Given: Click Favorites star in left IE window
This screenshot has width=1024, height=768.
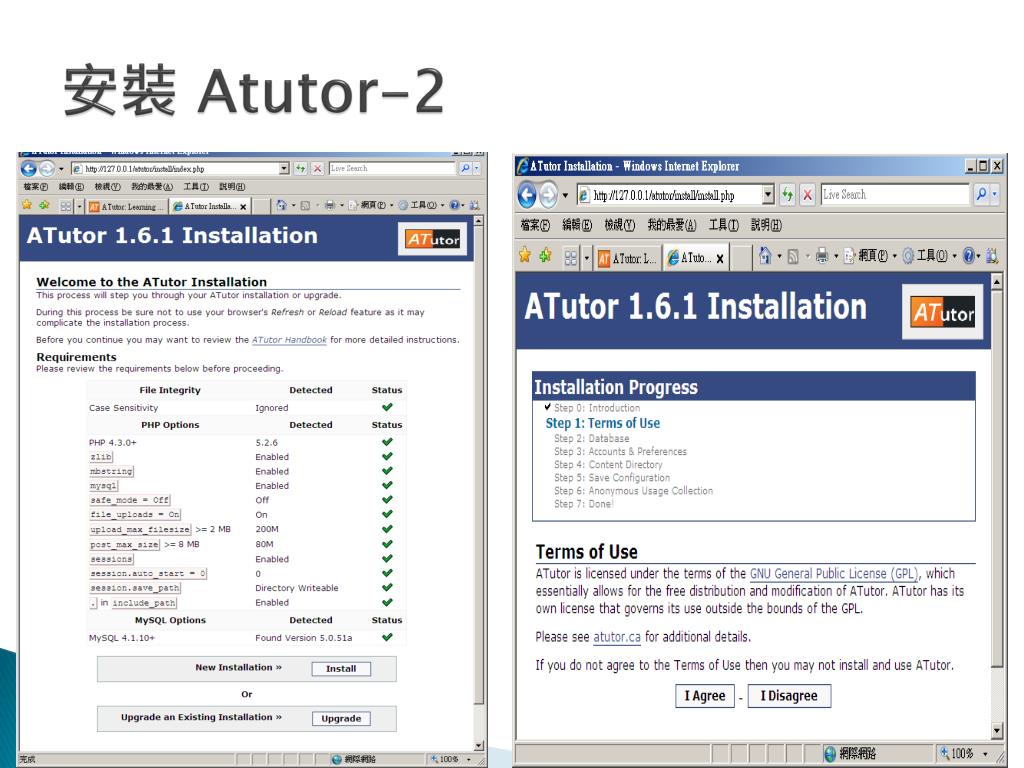Looking at the screenshot, I should coord(27,205).
